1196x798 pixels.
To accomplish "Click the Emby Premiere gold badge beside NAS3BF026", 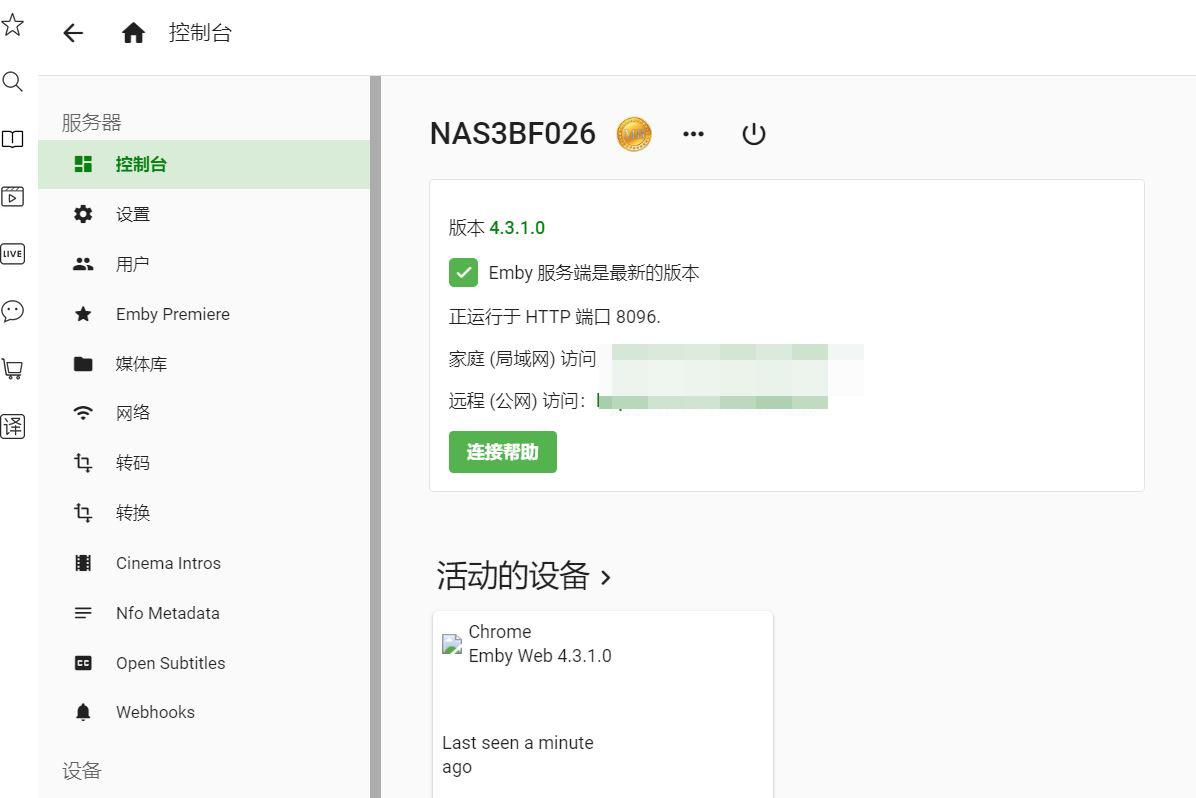I will tap(632, 133).
